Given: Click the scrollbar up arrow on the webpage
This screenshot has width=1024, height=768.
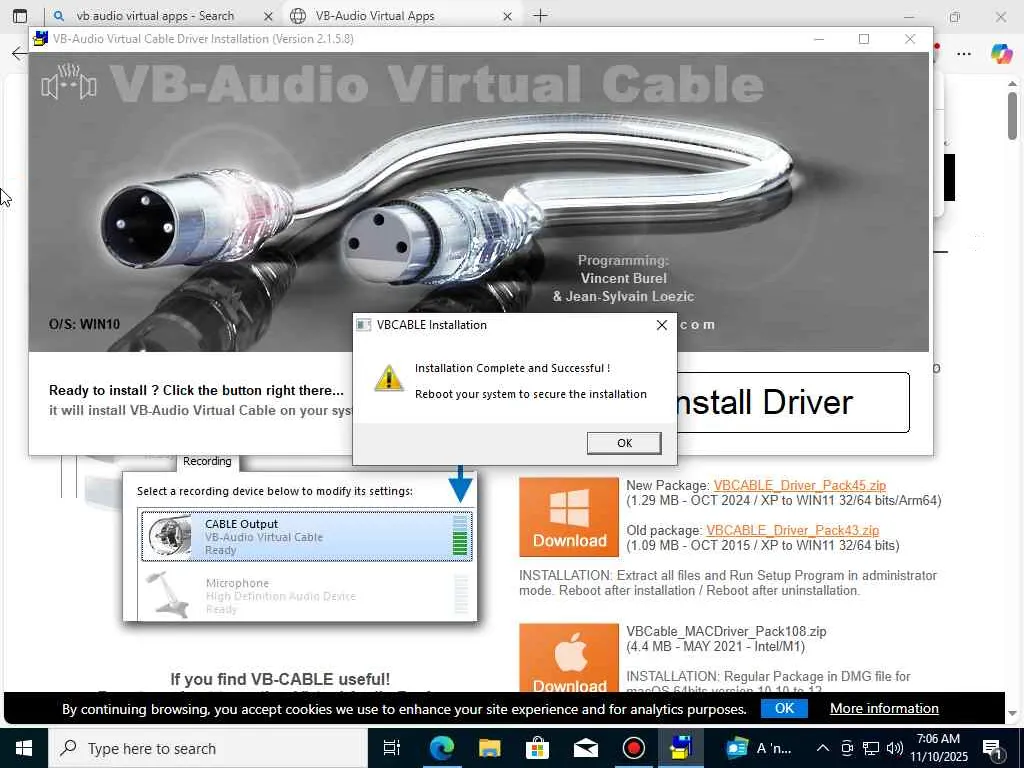Looking at the screenshot, I should (1012, 84).
